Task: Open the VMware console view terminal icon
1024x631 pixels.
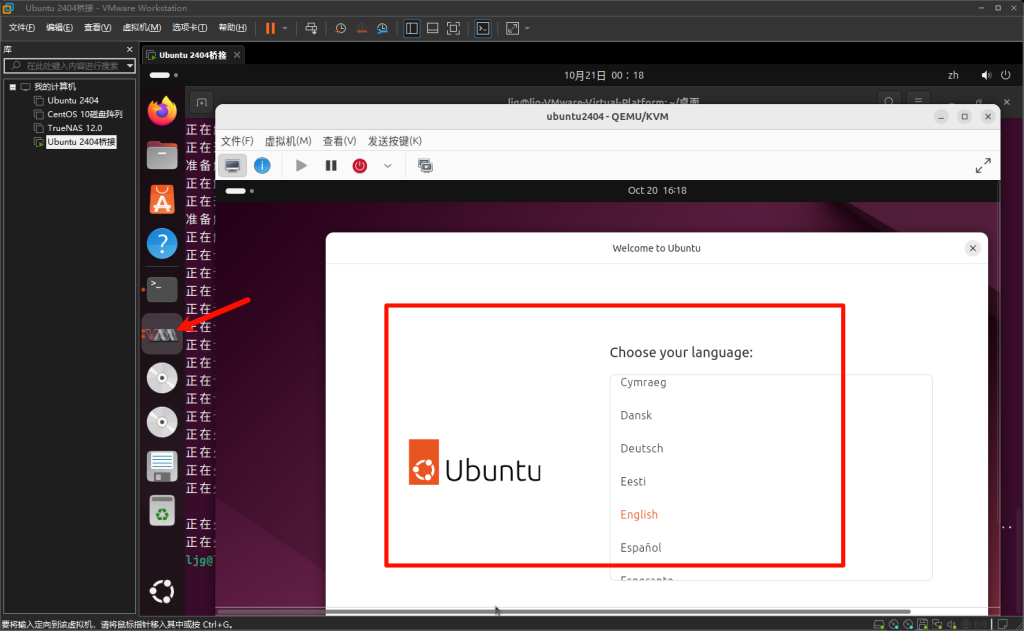Action: (x=483, y=28)
